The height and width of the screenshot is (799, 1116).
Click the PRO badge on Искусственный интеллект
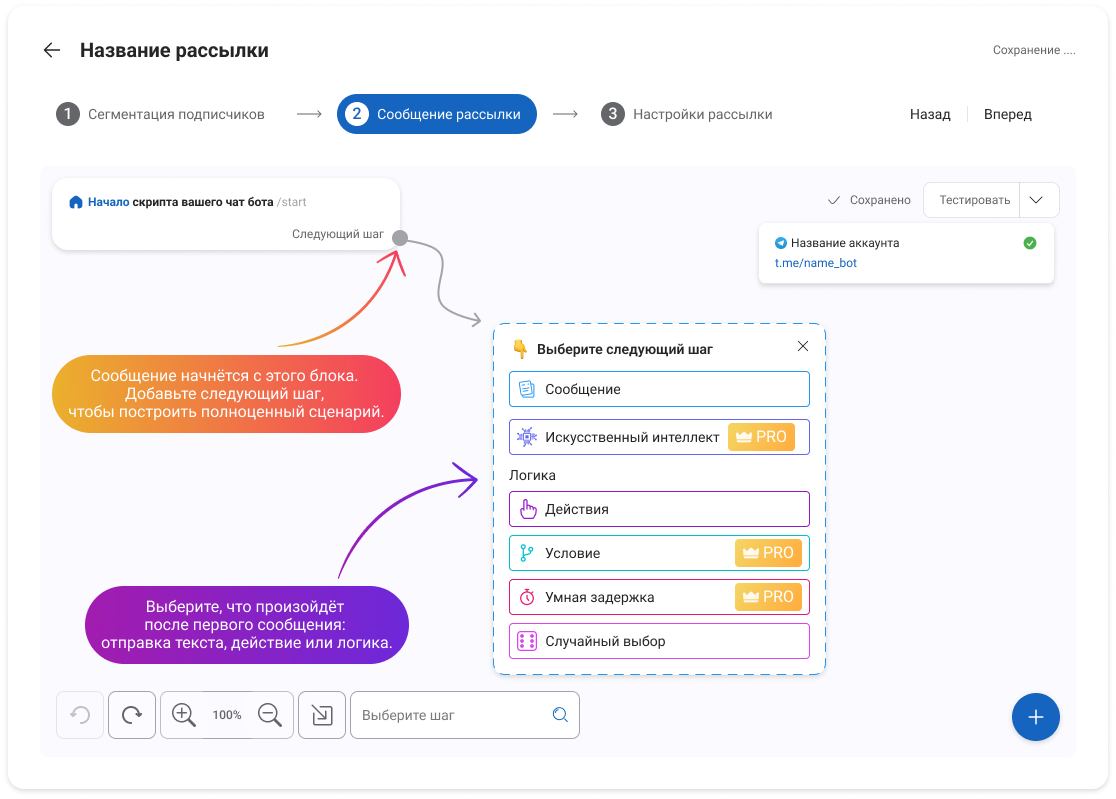pyautogui.click(x=761, y=437)
